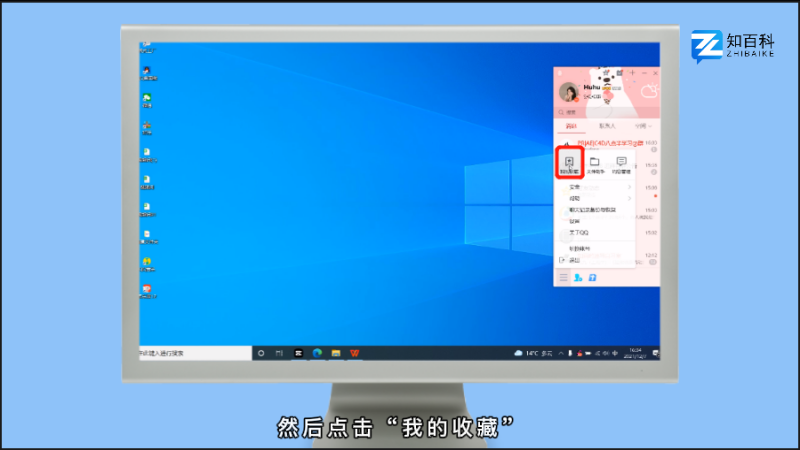Open the 文件助手 folder icon
The height and width of the screenshot is (450, 800).
coord(595,165)
